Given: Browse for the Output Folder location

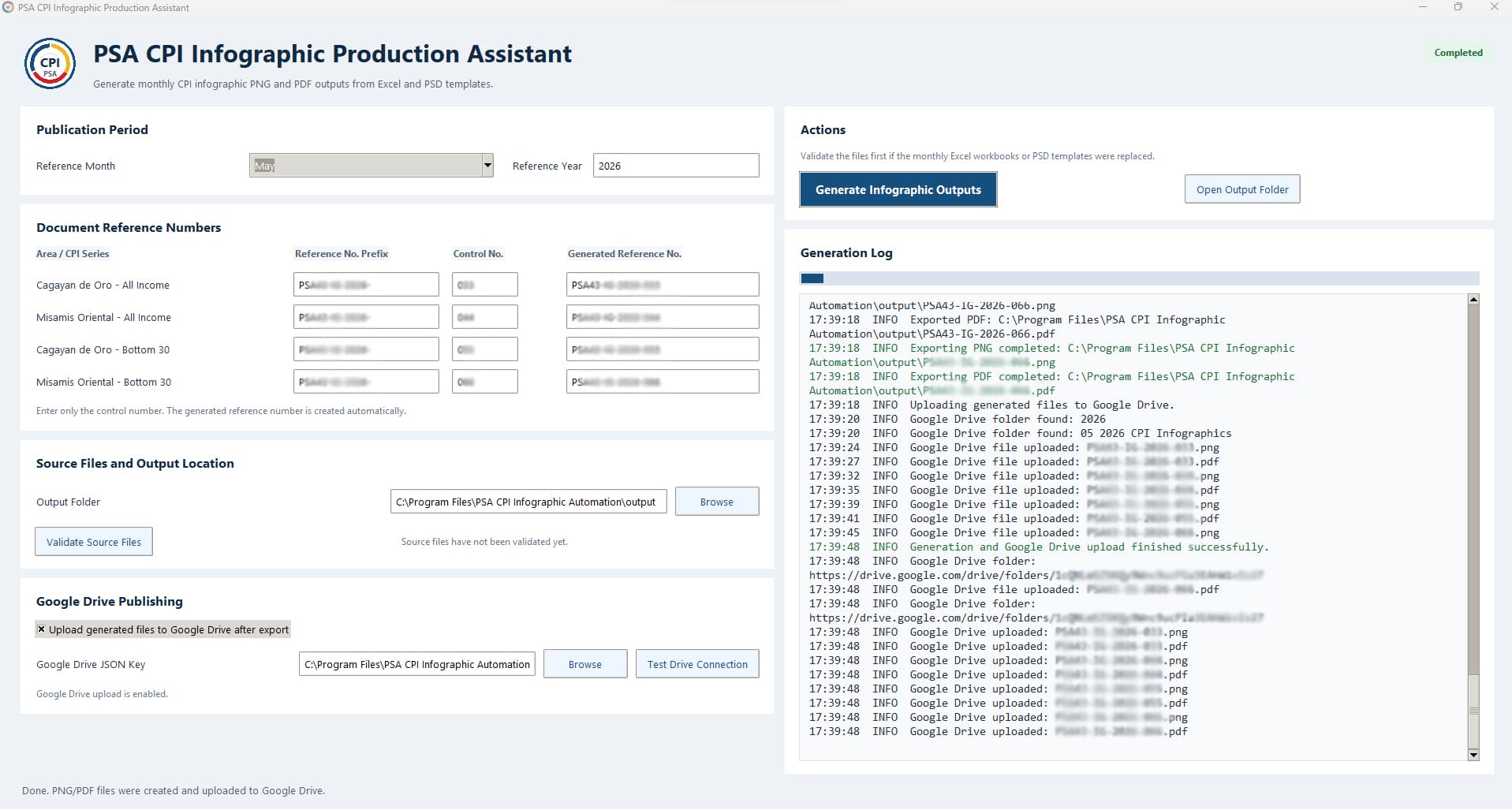Looking at the screenshot, I should (717, 502).
